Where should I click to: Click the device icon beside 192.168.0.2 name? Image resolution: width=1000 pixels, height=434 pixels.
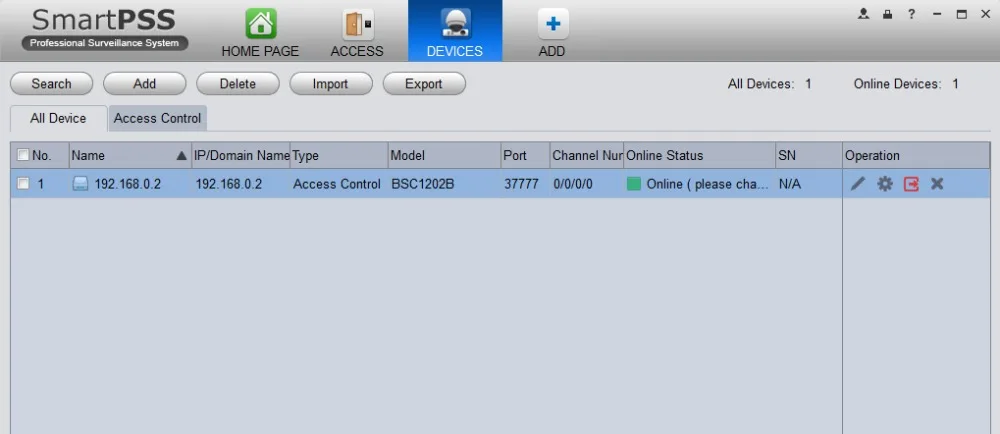(x=80, y=184)
